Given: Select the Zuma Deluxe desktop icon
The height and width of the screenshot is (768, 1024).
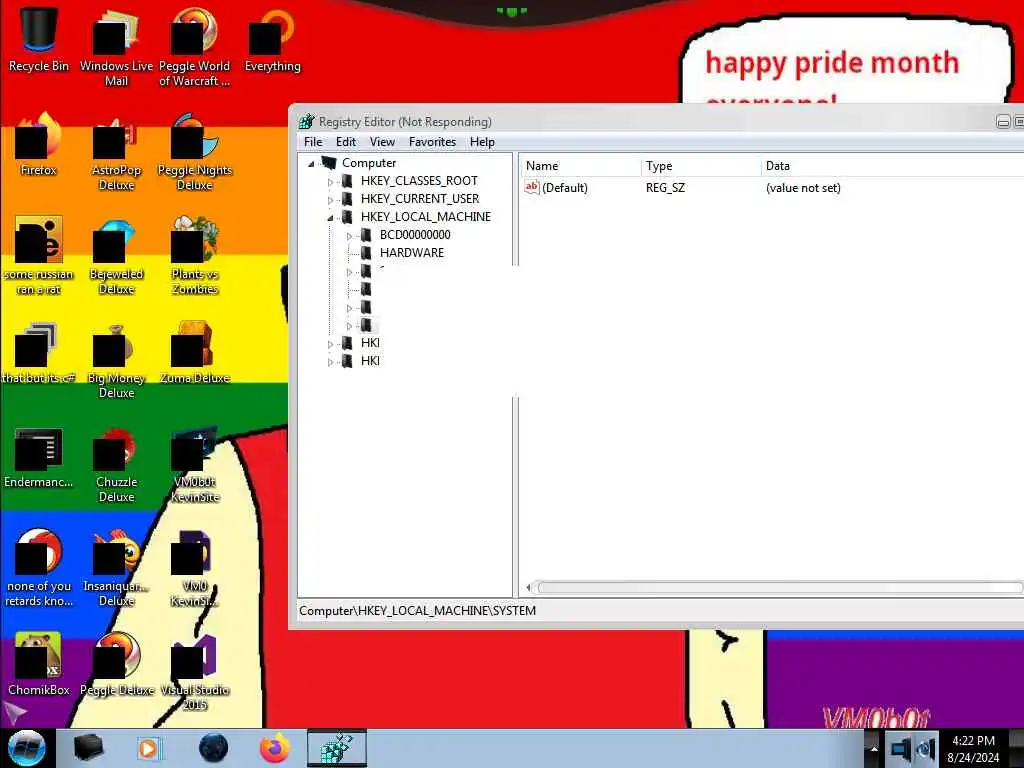Looking at the screenshot, I should click(x=195, y=353).
